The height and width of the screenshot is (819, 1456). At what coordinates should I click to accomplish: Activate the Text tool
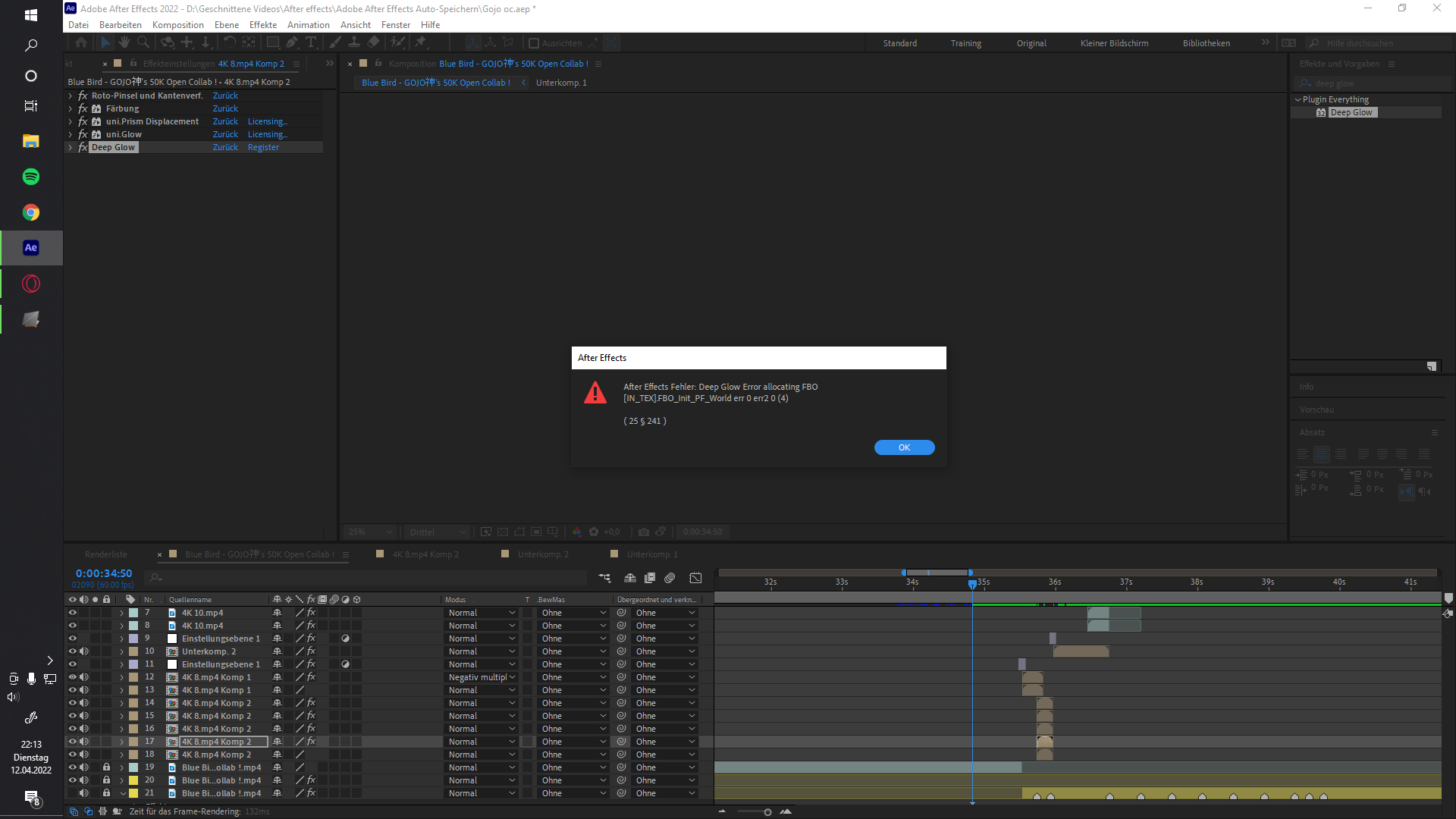coord(312,42)
